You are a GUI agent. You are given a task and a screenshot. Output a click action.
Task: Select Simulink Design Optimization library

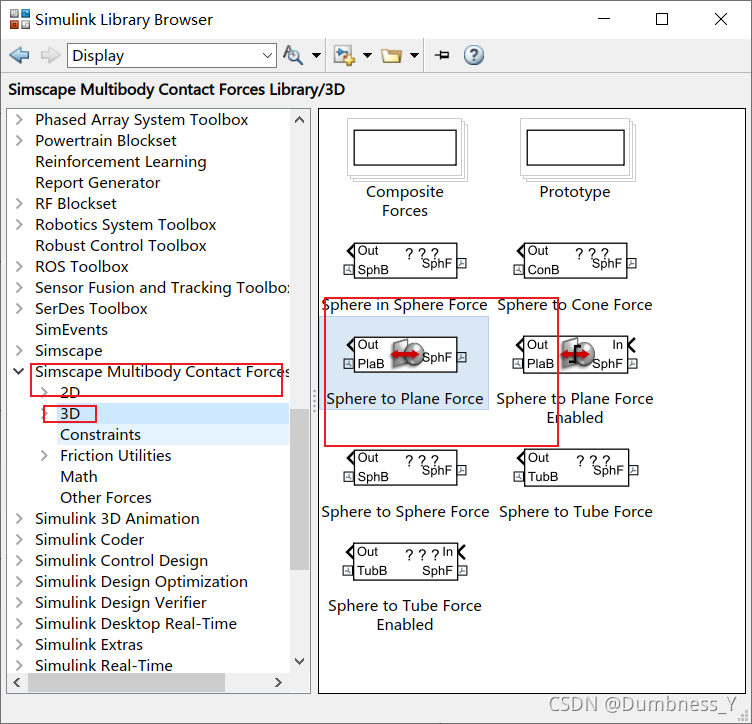141,582
